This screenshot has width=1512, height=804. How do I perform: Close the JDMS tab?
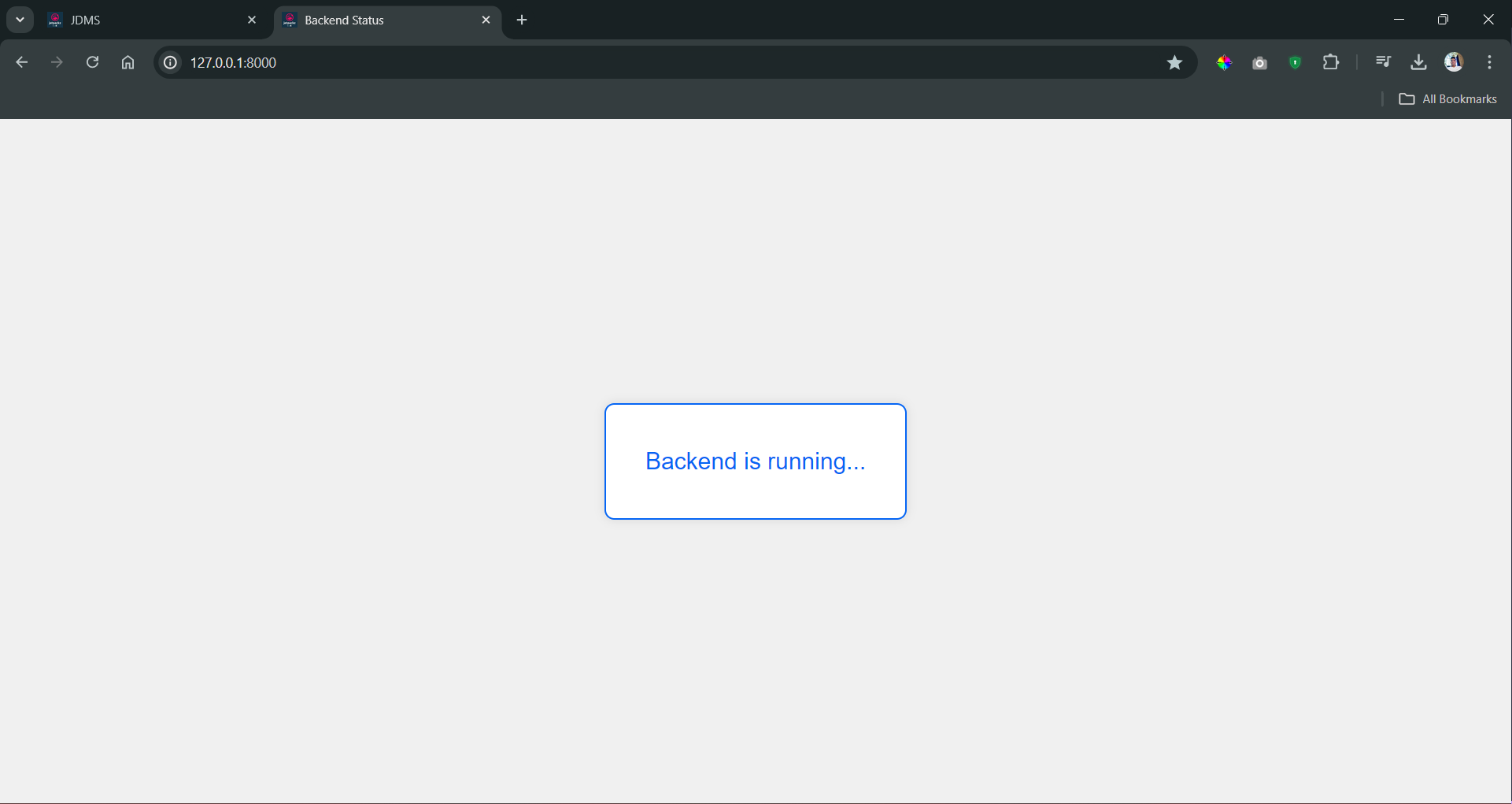[x=252, y=20]
